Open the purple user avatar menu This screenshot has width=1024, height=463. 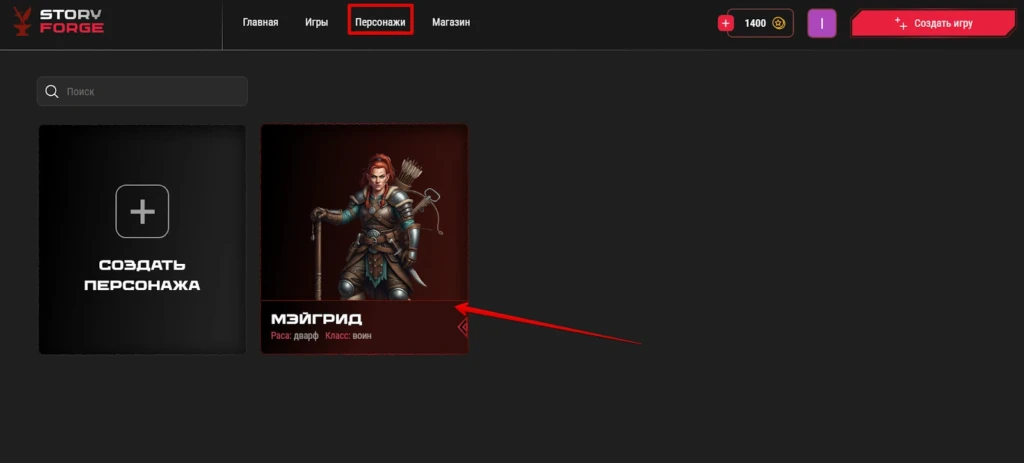pos(822,24)
